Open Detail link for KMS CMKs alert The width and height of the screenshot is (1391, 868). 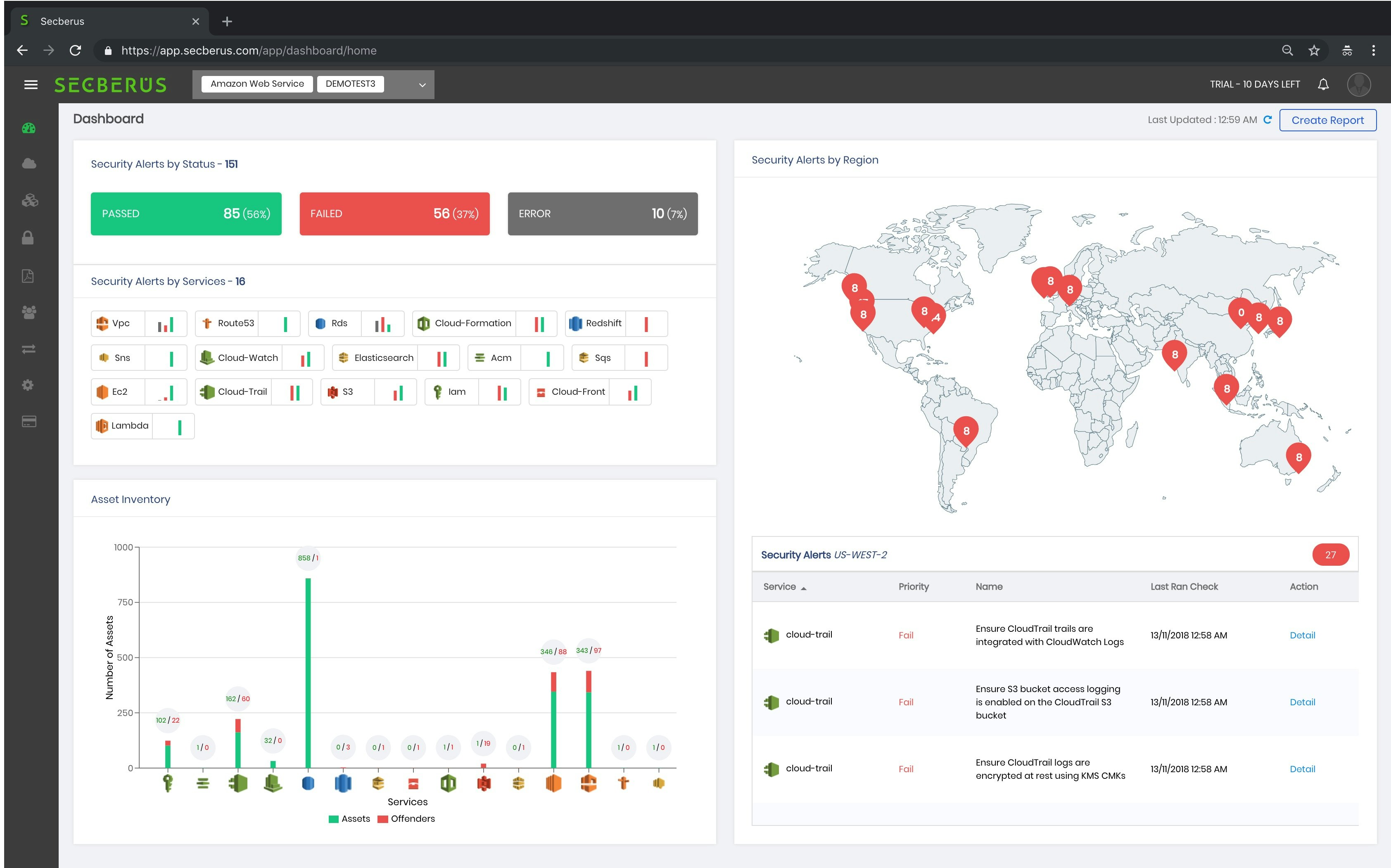coord(1302,769)
